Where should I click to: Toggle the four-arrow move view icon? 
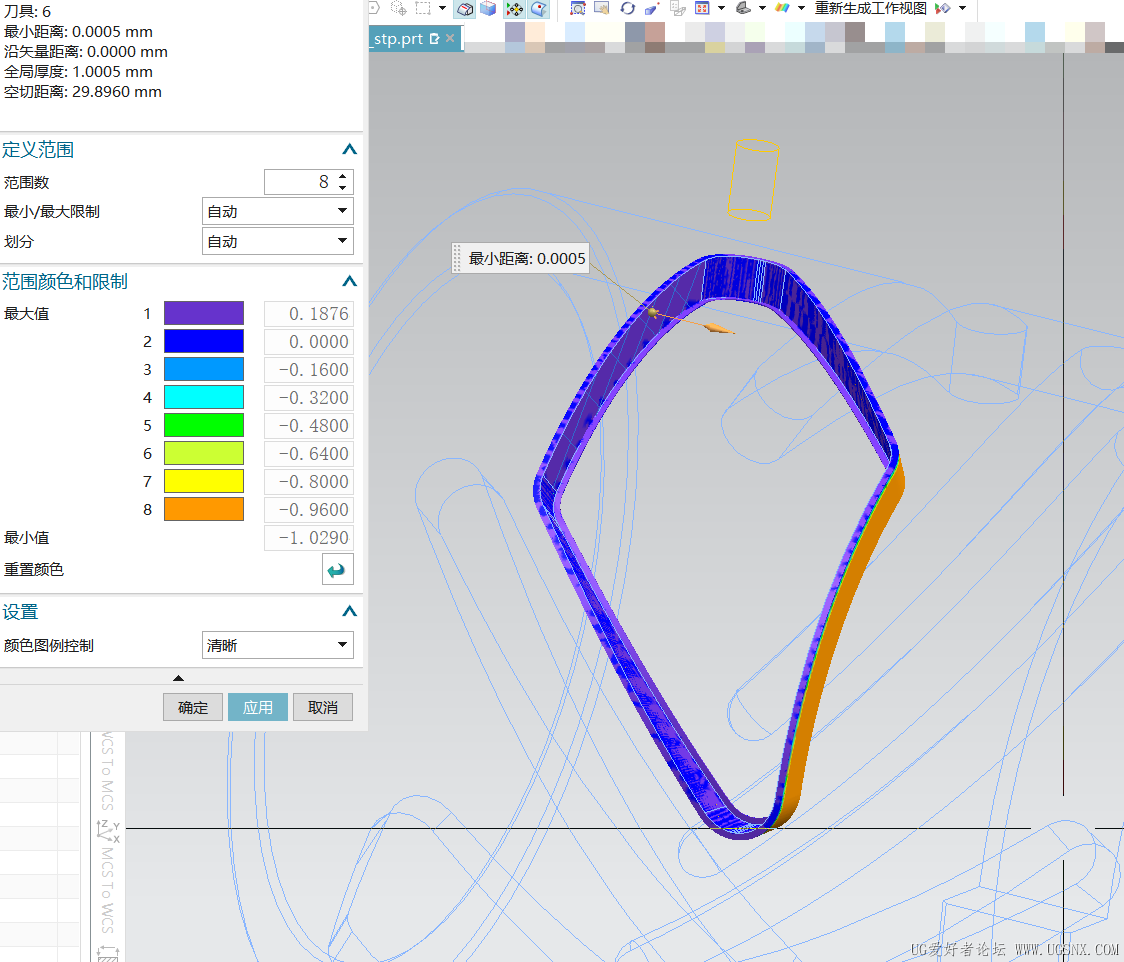[515, 9]
